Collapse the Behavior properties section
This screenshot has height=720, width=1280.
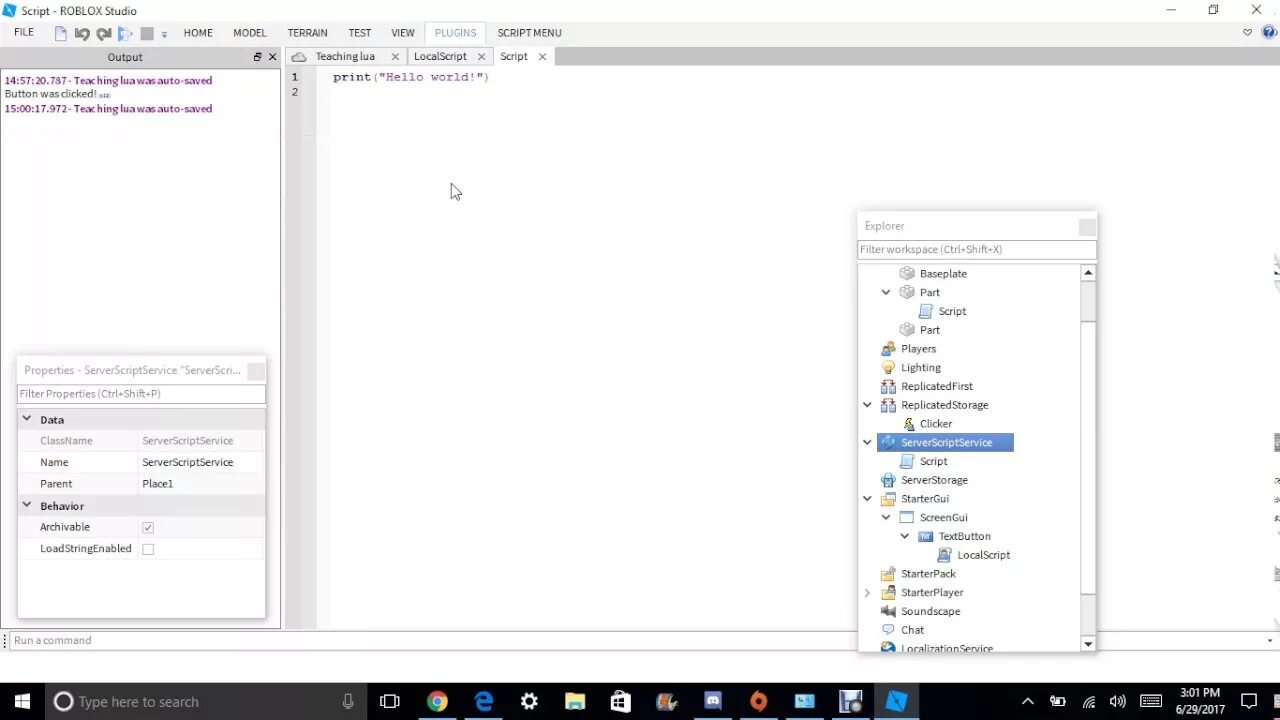point(27,506)
